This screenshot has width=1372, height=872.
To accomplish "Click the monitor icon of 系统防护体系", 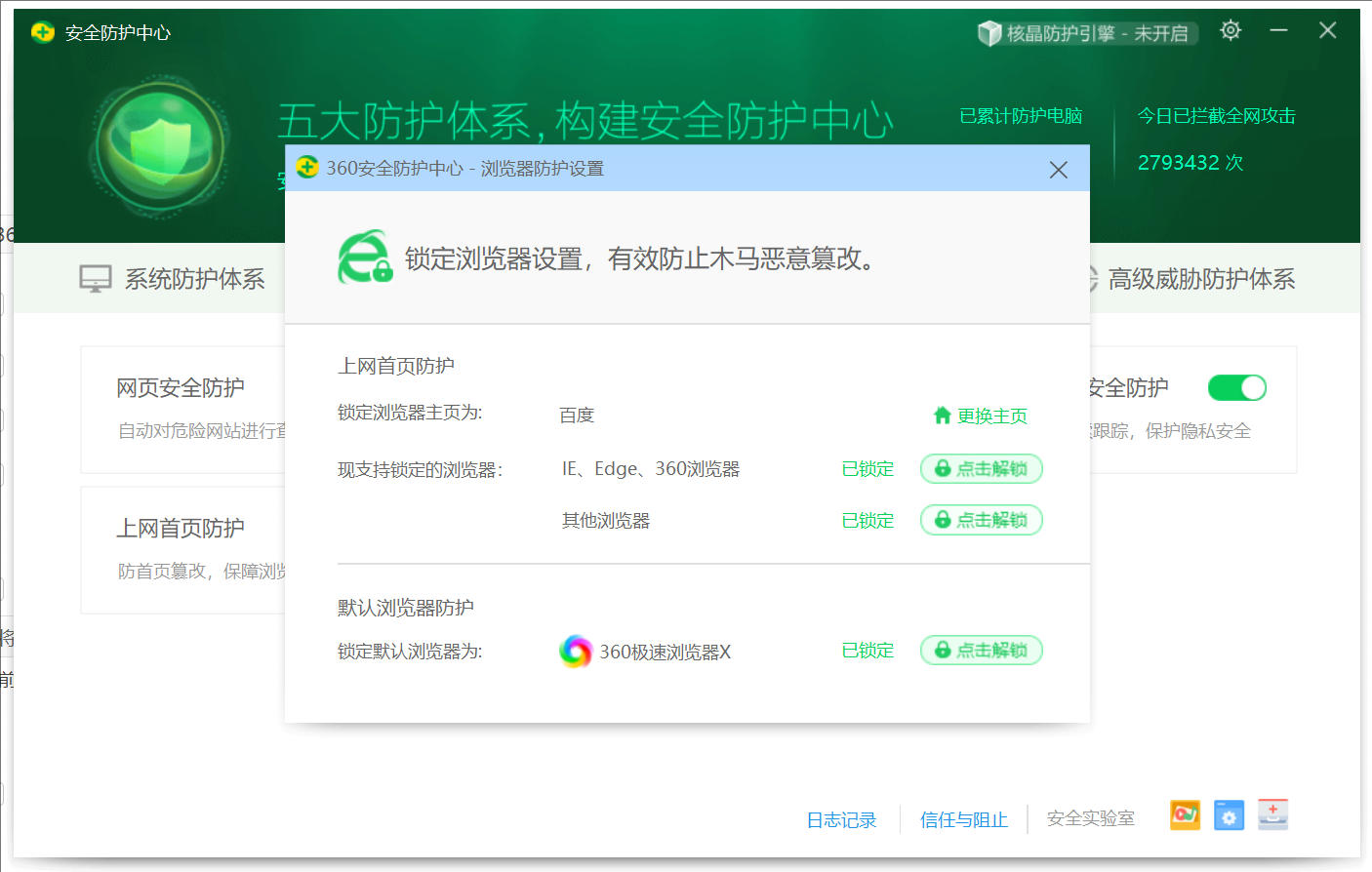I will [x=96, y=279].
